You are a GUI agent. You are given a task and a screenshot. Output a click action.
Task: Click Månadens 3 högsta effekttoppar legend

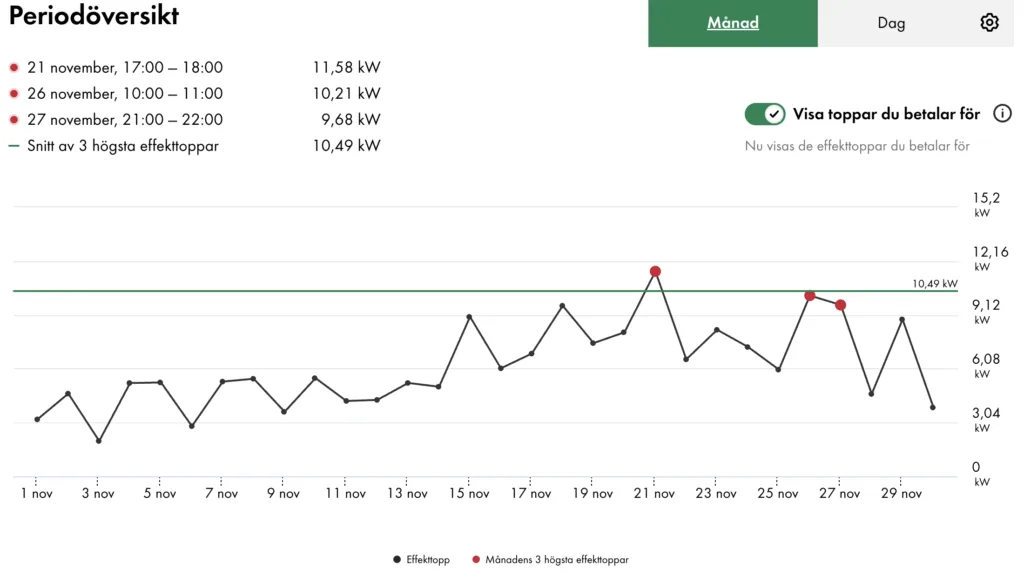point(550,560)
